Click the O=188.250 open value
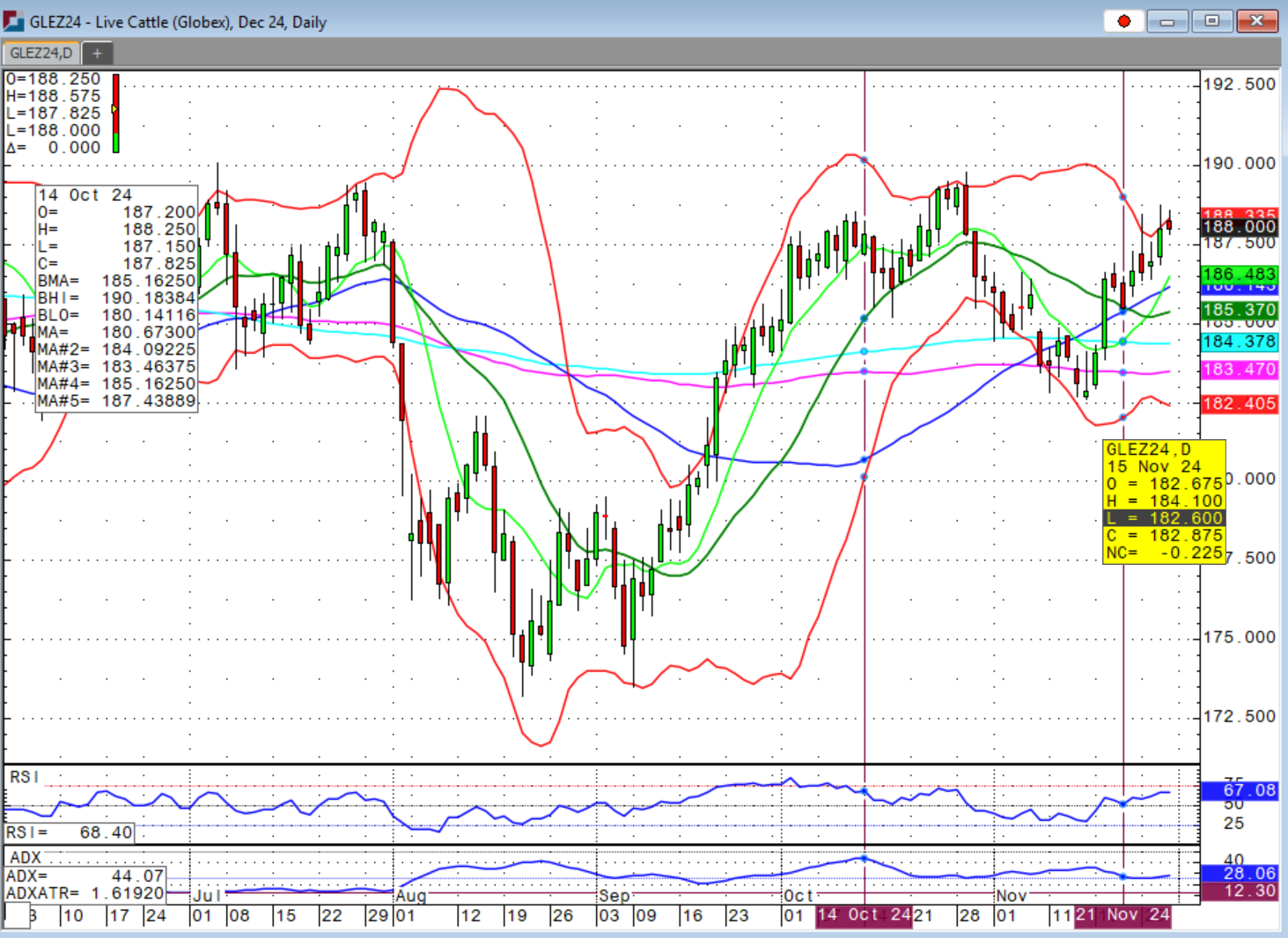The height and width of the screenshot is (938, 1288). click(54, 79)
